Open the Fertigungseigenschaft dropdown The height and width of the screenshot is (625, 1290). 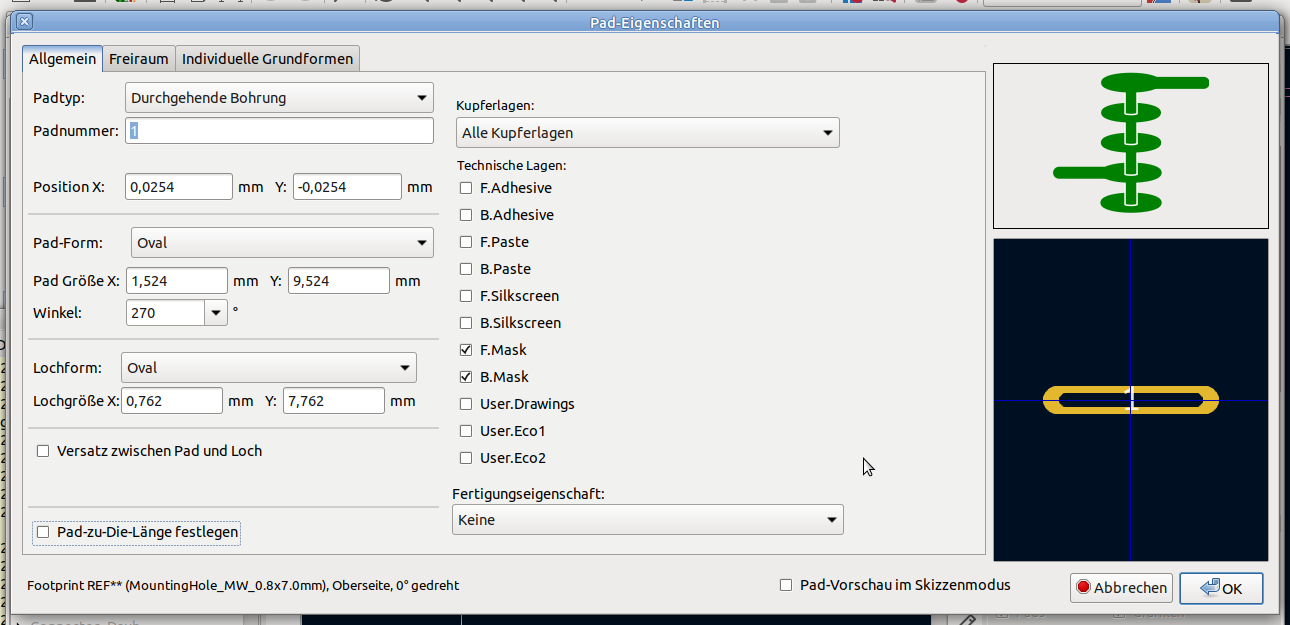[x=647, y=520]
